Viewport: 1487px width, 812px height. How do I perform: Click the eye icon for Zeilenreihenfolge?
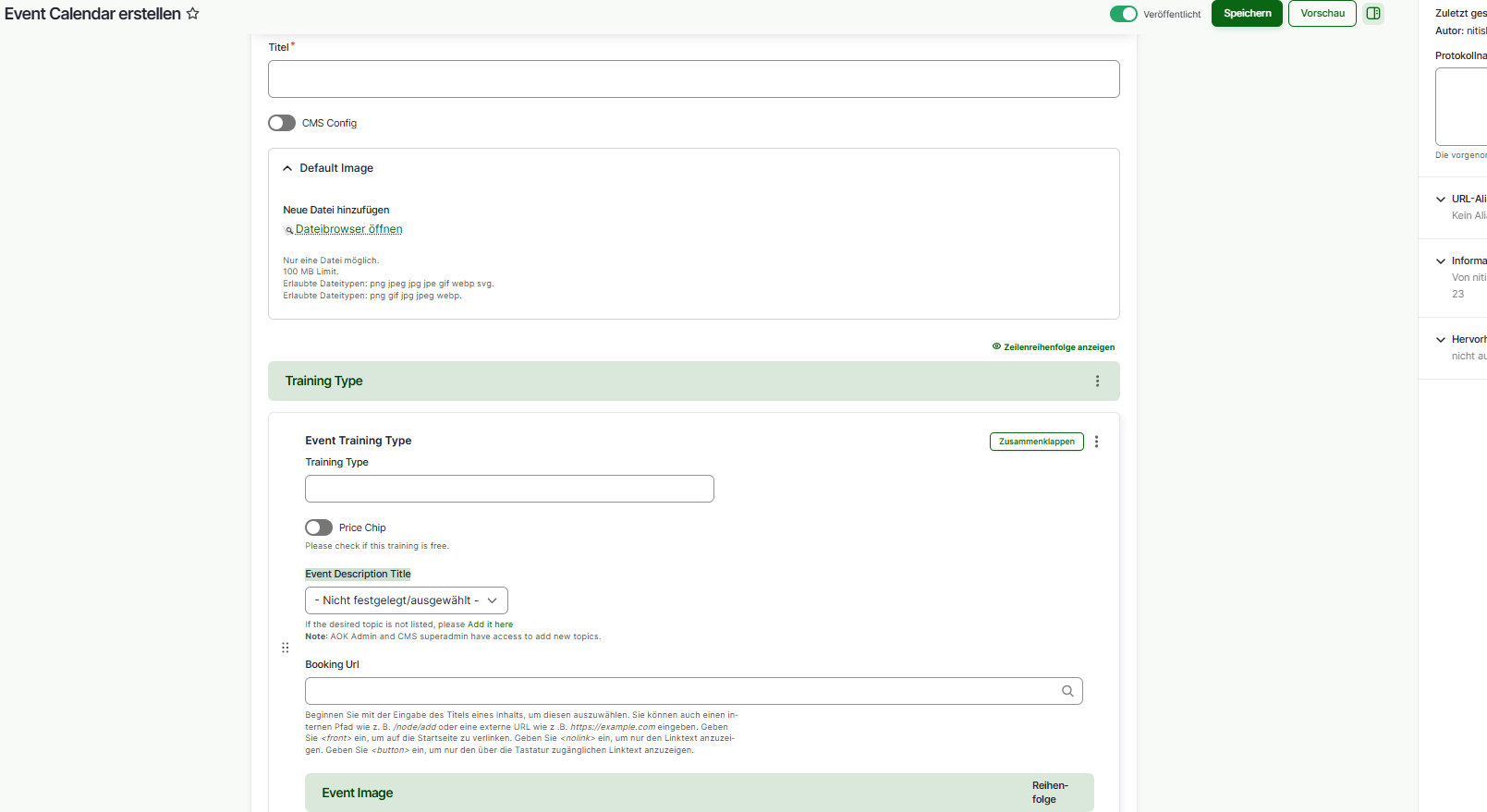[996, 346]
